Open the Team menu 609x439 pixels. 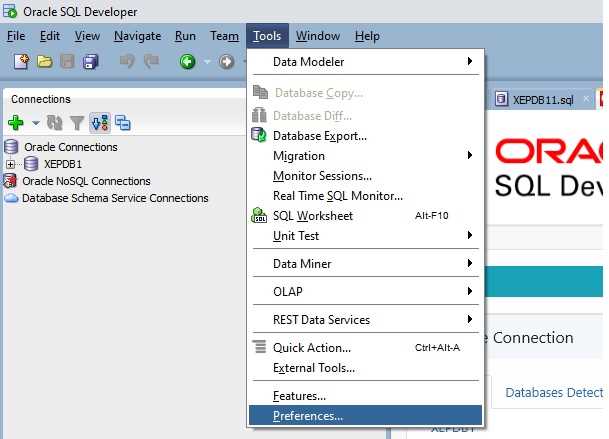coord(224,36)
